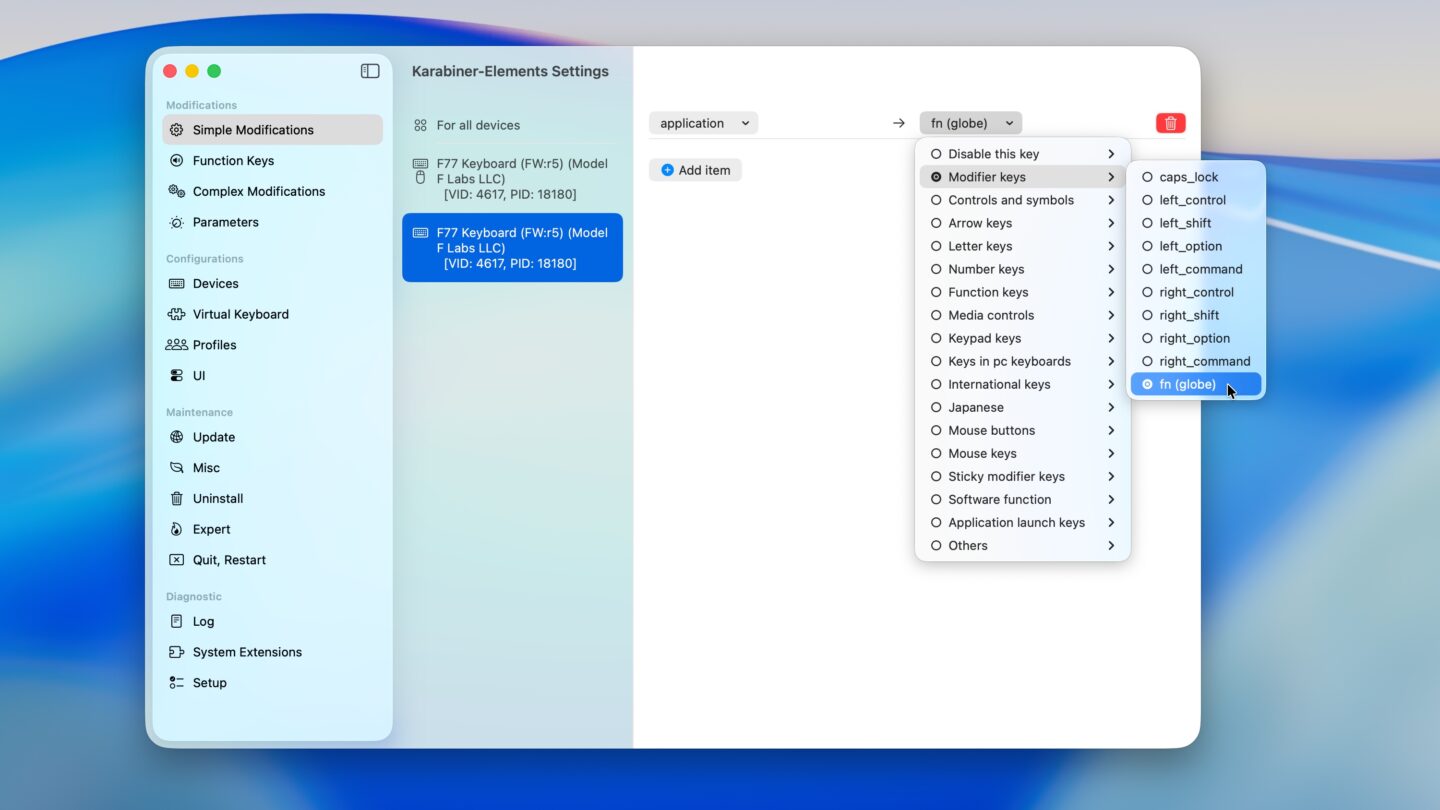The width and height of the screenshot is (1440, 810).
Task: Click the Parameters sidebar icon
Action: click(x=177, y=222)
